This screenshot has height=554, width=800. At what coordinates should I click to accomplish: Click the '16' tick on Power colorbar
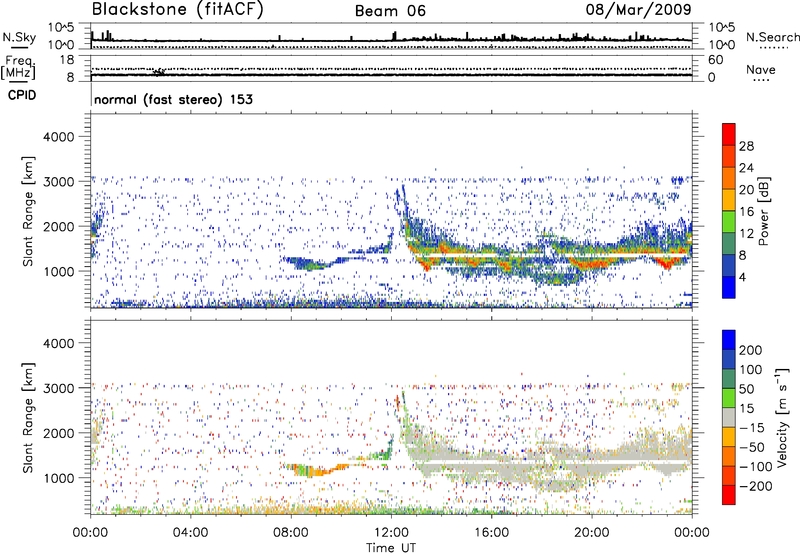tap(746, 212)
